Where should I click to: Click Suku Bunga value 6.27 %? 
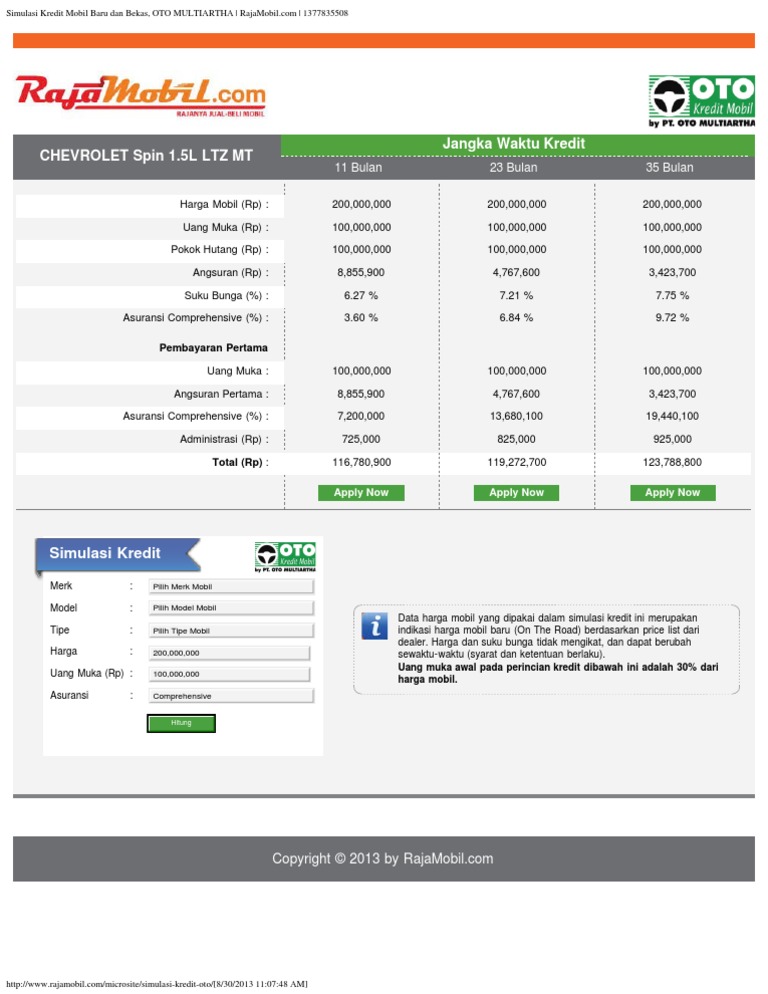(361, 295)
